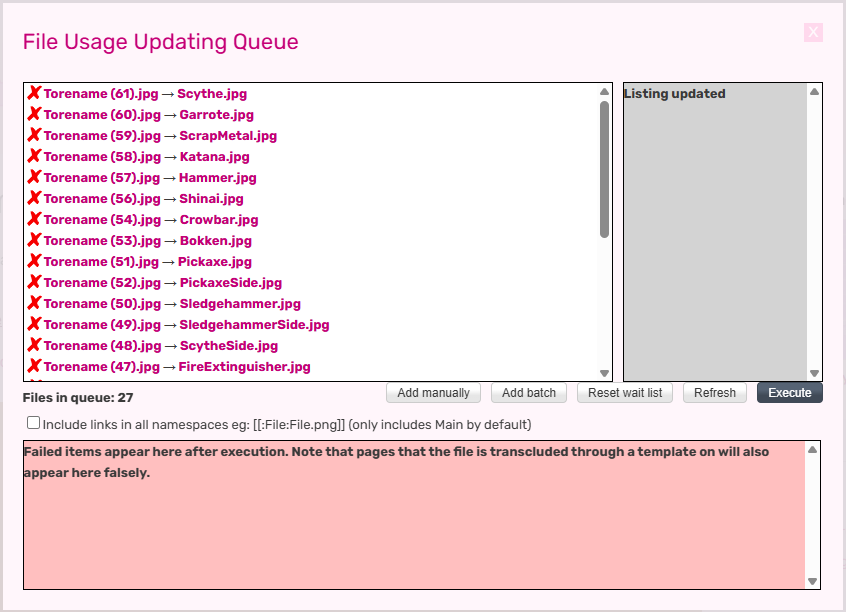Close the File Usage Updating Queue dialog
This screenshot has width=846, height=612.
click(x=813, y=33)
